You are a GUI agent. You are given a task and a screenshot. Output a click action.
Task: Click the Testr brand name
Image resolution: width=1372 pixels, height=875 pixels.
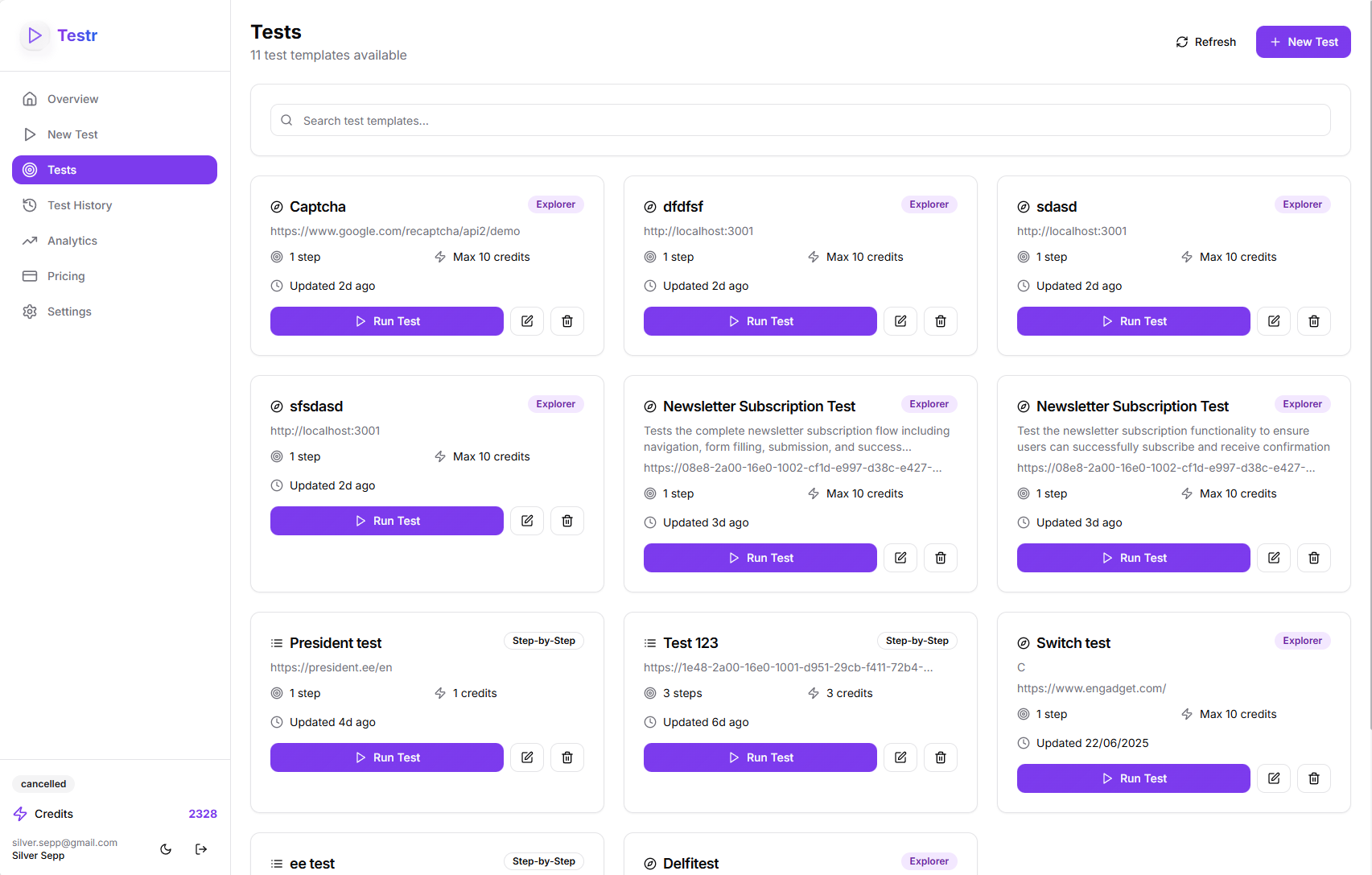pos(77,35)
